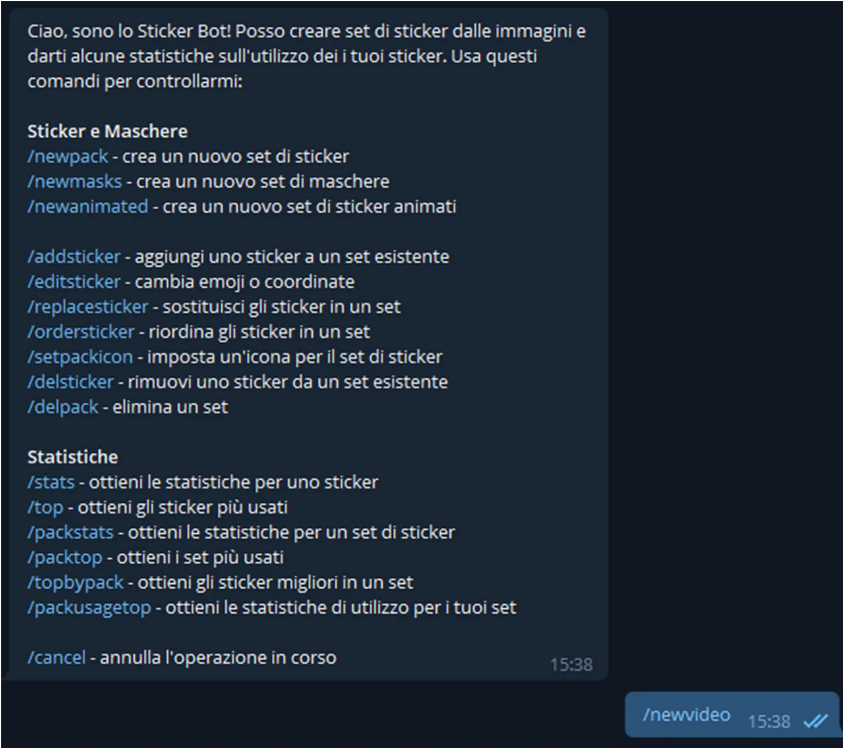This screenshot has width=843, height=748.
Task: Tap the /newanimated command link
Action: pyautogui.click(x=88, y=206)
